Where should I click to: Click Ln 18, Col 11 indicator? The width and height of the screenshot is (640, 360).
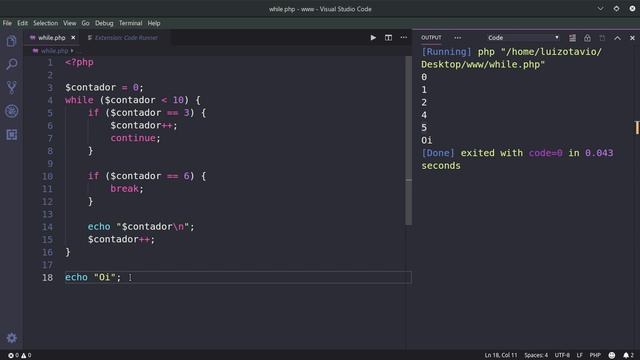(501, 355)
